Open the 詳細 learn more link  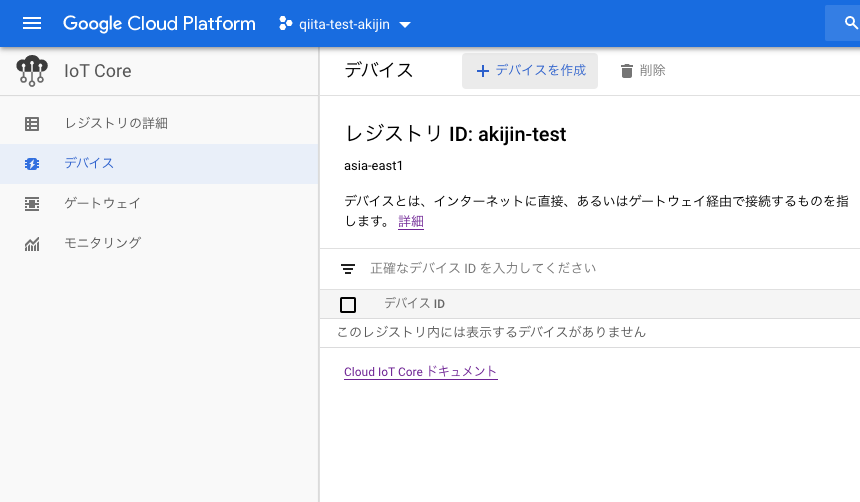click(411, 221)
